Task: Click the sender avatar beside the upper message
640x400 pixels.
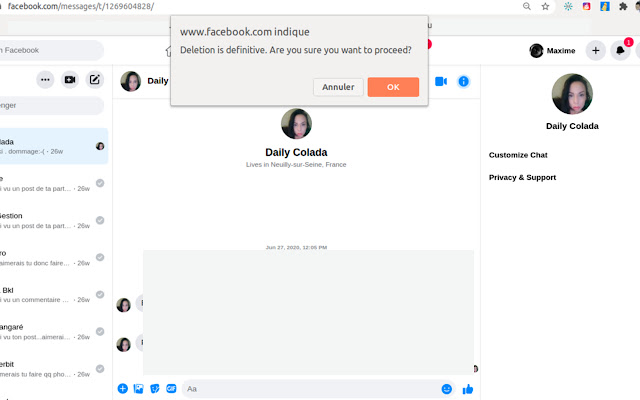Action: tap(123, 304)
